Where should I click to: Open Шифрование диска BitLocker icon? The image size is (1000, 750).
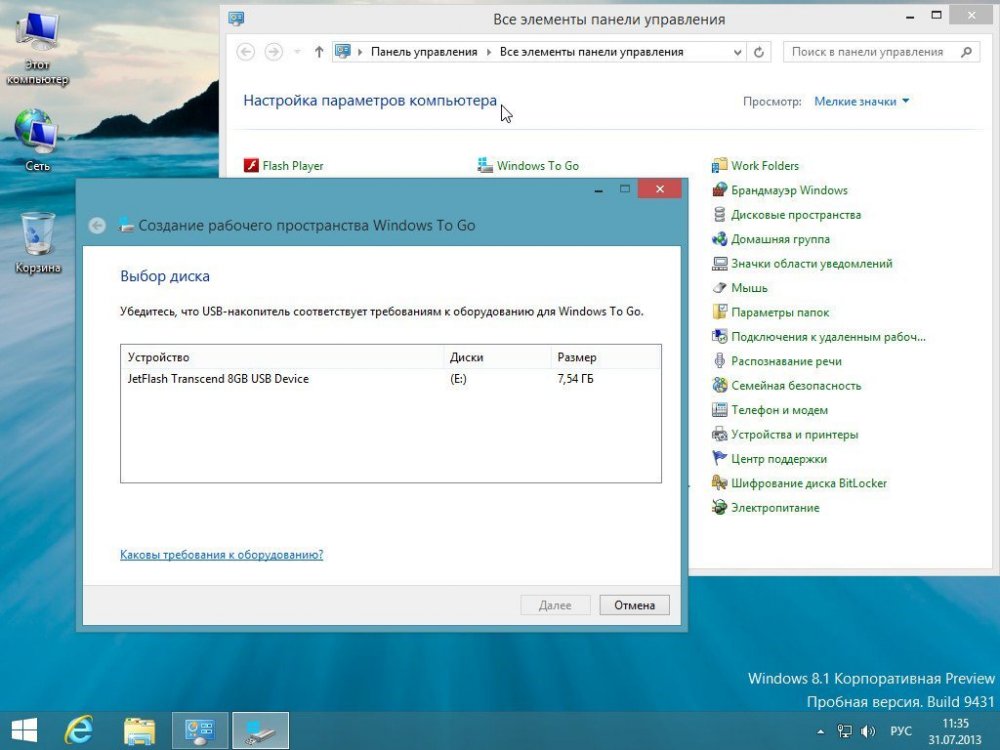tap(719, 483)
